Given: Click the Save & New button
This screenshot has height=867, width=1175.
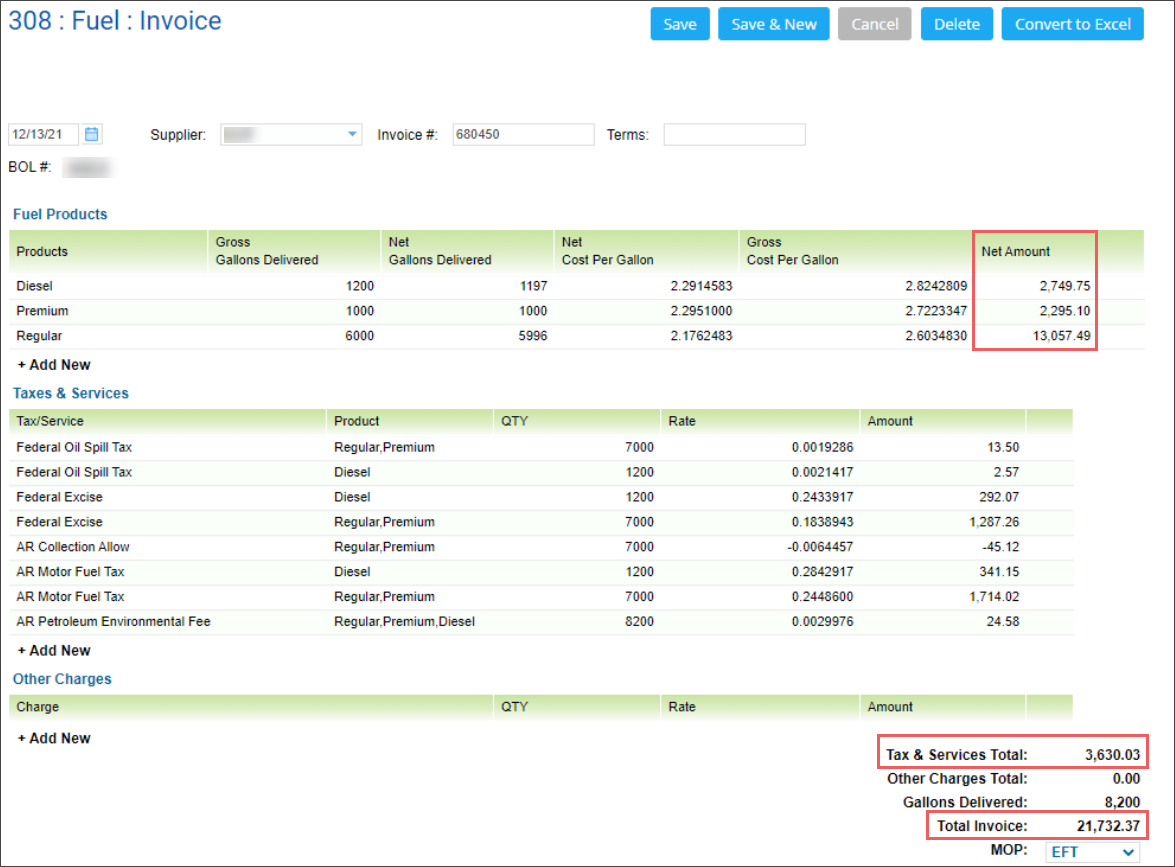Looking at the screenshot, I should click(x=773, y=24).
